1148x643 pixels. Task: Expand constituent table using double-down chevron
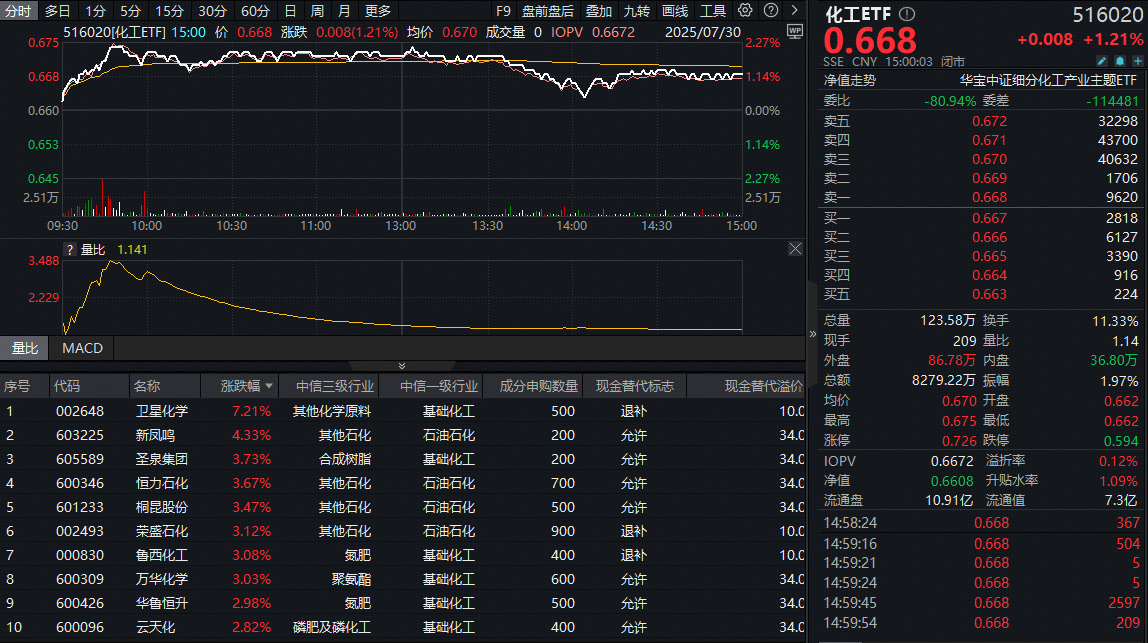(x=401, y=365)
